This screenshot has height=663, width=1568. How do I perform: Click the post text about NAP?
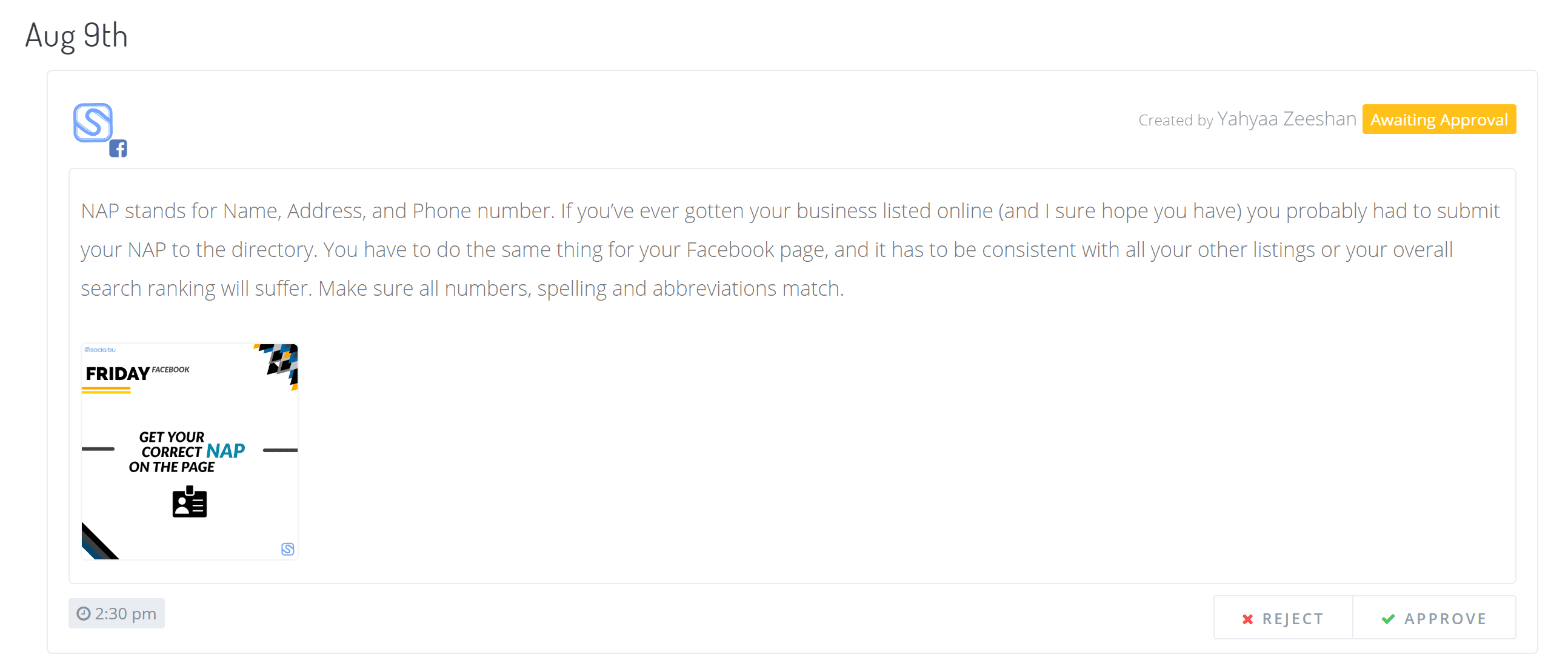pyautogui.click(x=462, y=250)
